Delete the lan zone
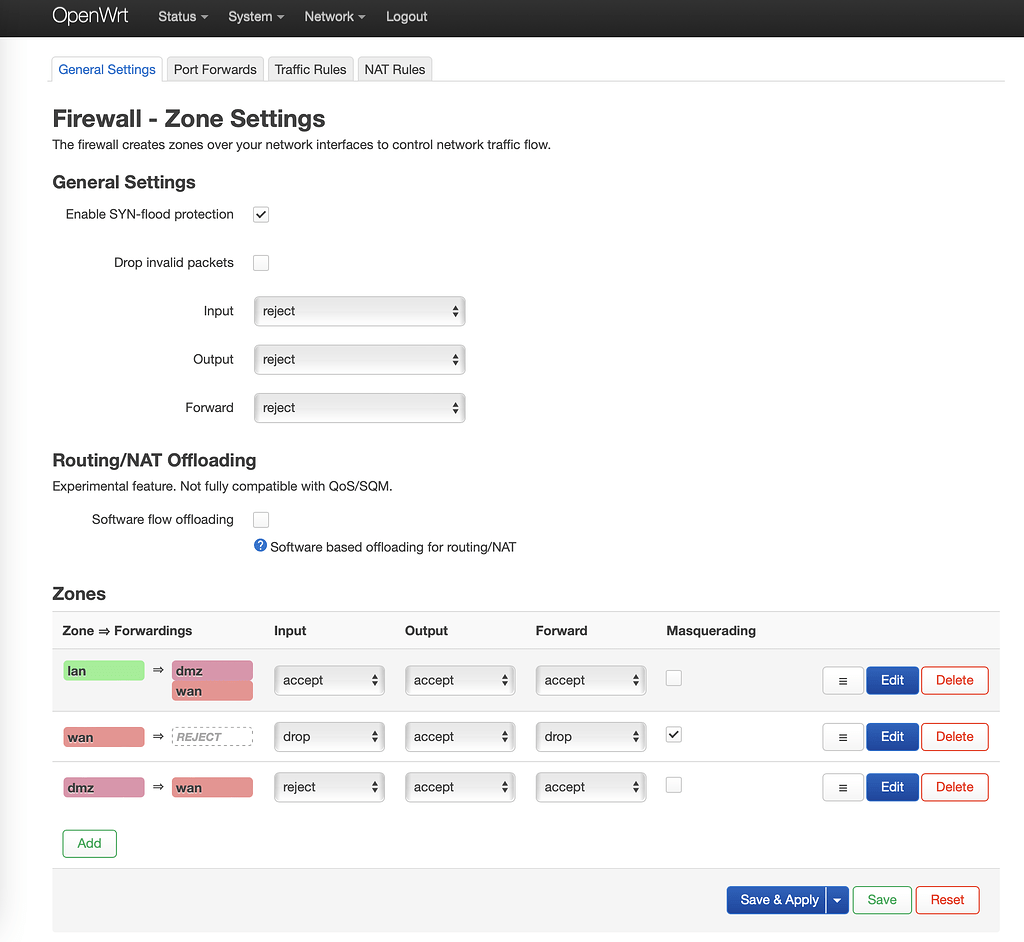 click(954, 680)
